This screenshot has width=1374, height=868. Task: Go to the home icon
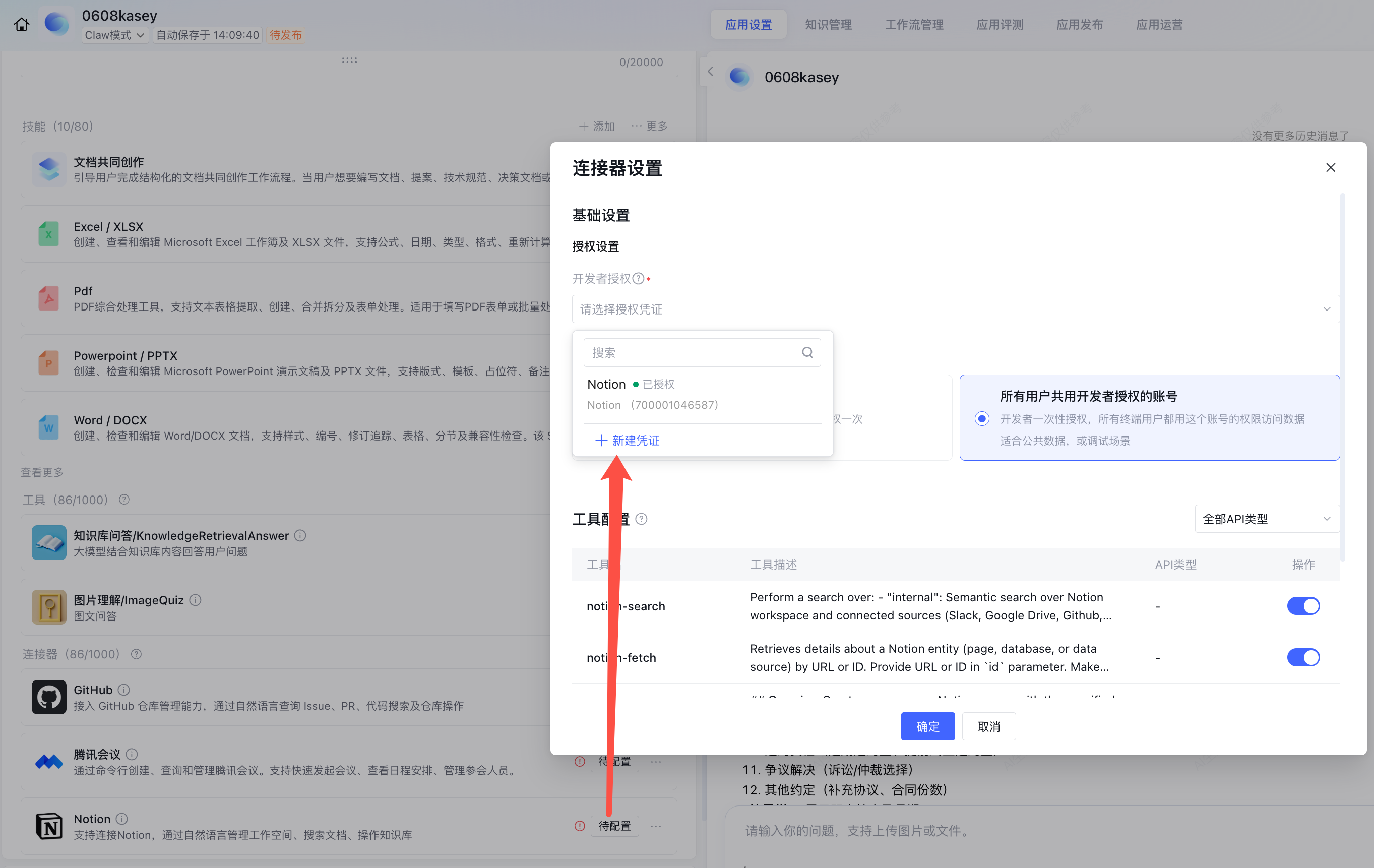click(x=22, y=25)
